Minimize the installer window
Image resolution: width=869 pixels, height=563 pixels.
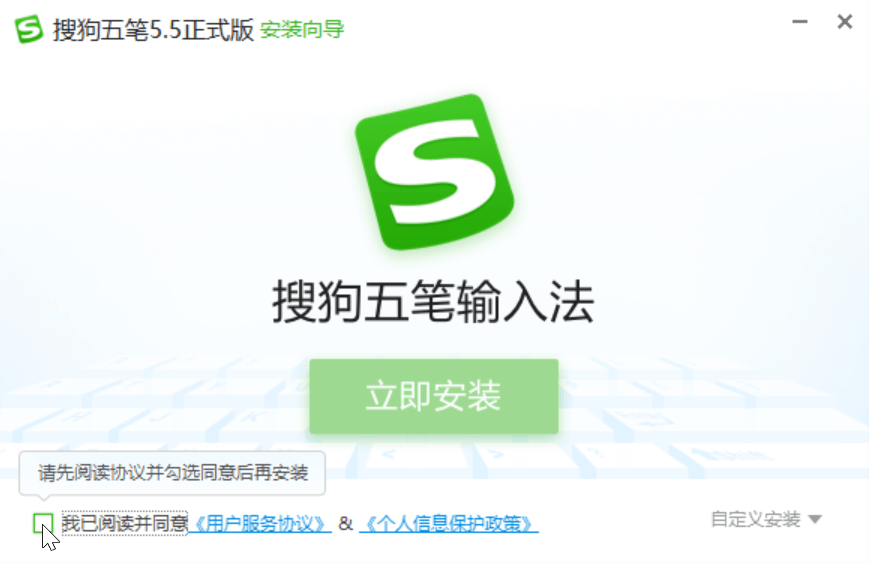pos(800,22)
